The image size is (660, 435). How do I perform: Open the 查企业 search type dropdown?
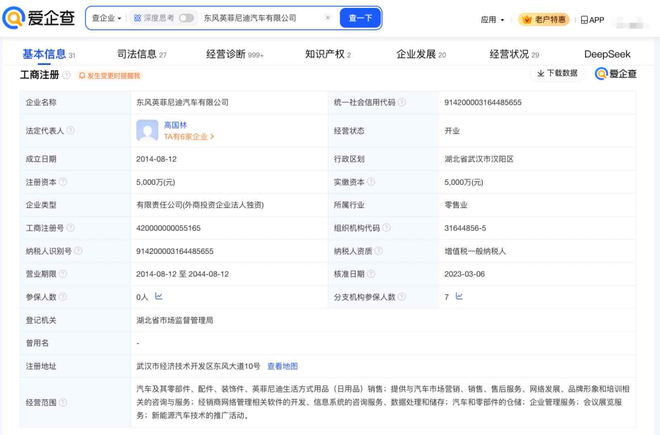pyautogui.click(x=106, y=18)
